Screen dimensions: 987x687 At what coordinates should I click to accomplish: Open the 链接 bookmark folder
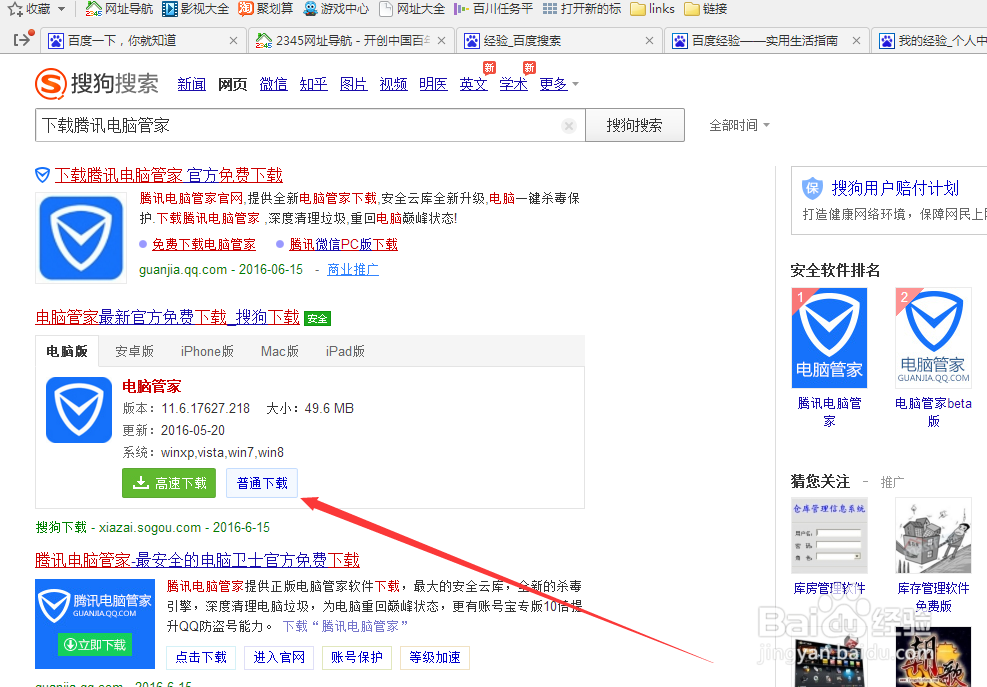pos(705,9)
